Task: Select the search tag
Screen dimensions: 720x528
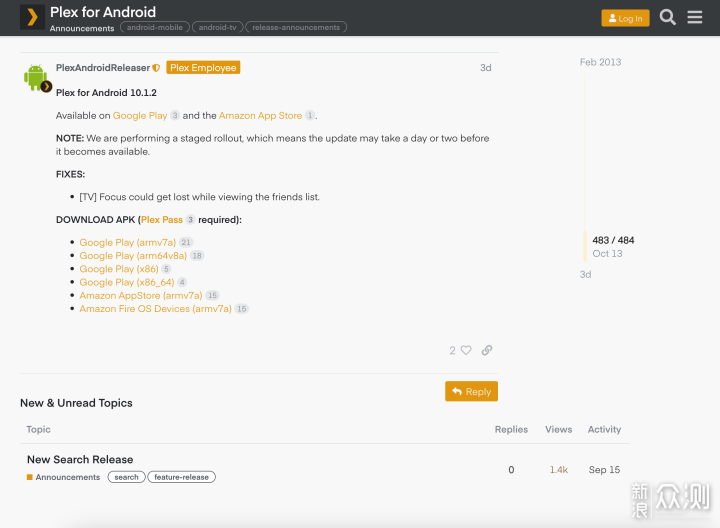Action: coord(126,477)
